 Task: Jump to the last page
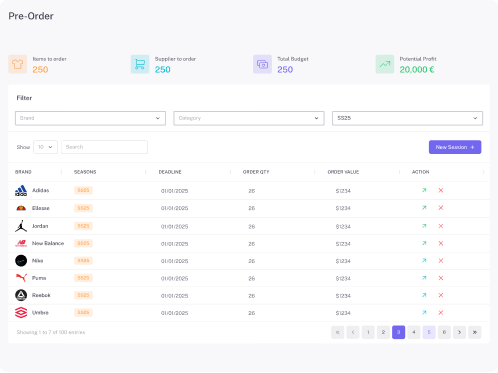(x=475, y=332)
